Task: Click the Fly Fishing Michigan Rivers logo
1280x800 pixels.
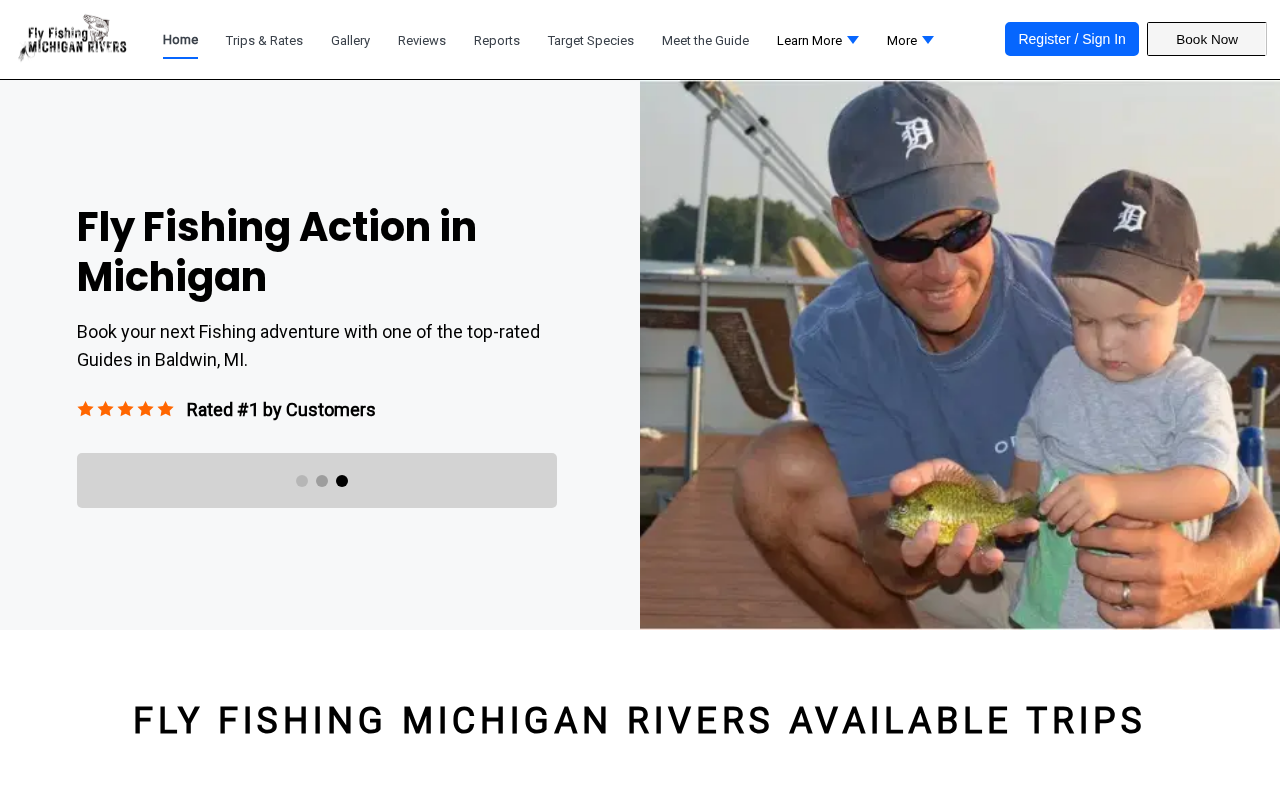Action: tap(72, 38)
